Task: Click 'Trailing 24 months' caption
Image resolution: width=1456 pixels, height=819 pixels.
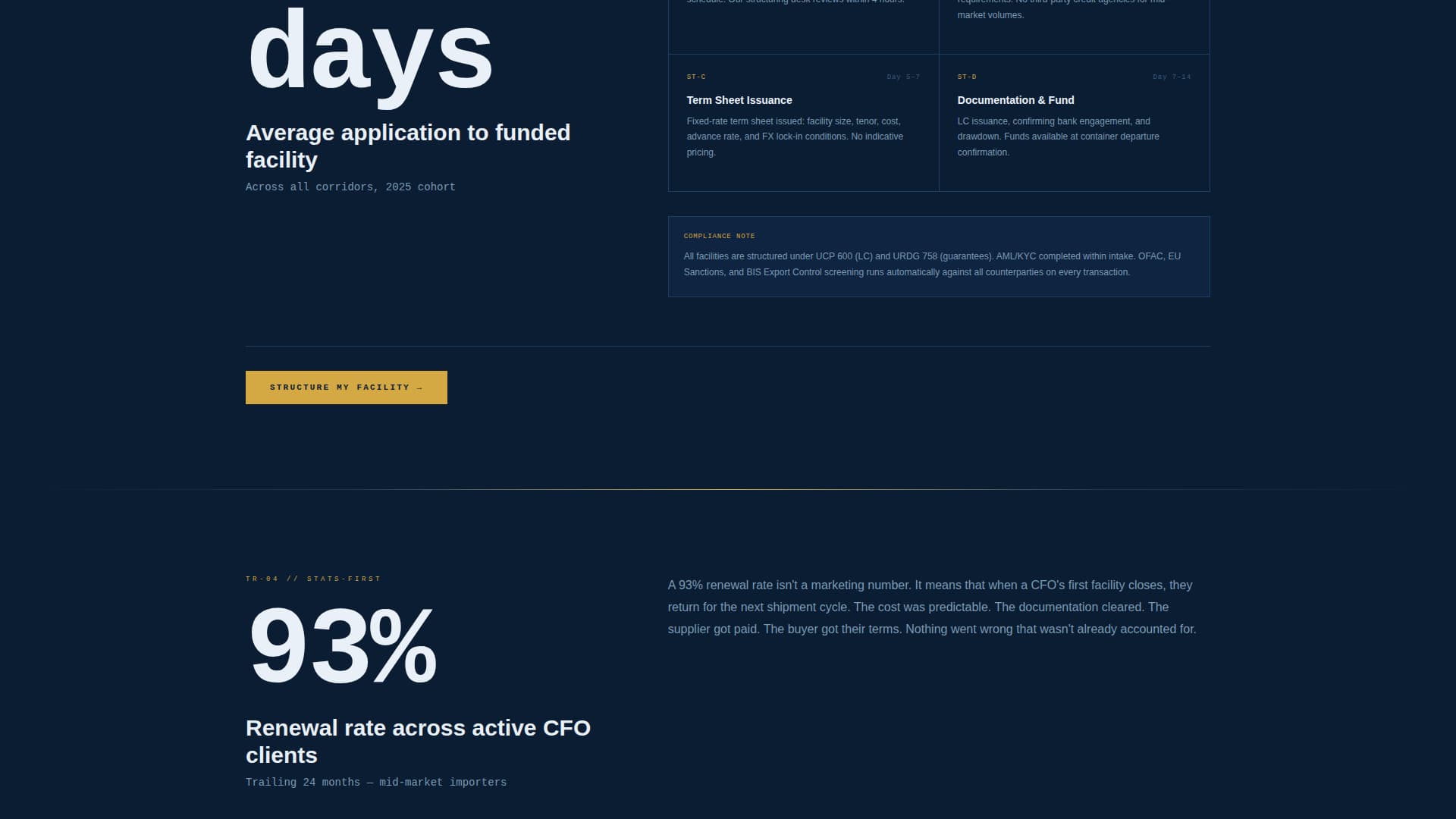Action: point(376,782)
